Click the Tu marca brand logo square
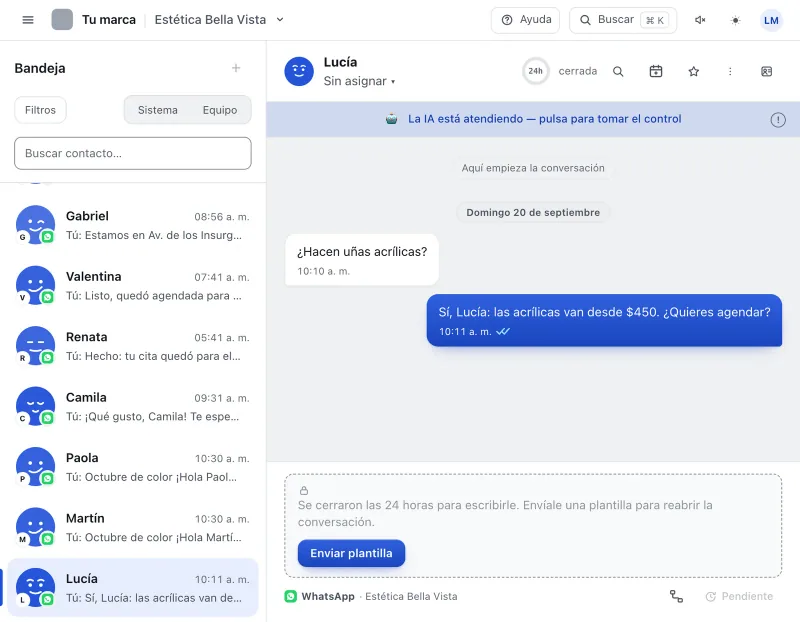 click(62, 20)
